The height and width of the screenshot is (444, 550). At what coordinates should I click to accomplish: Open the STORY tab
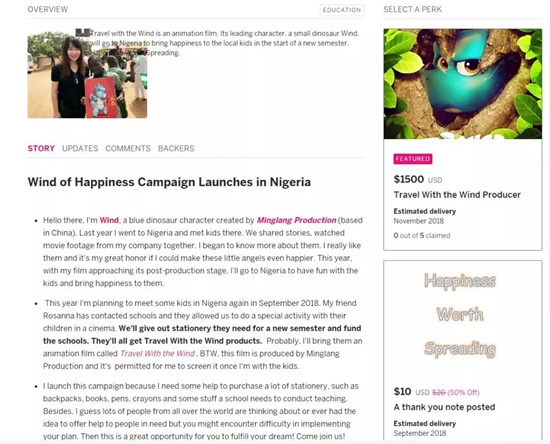(41, 148)
